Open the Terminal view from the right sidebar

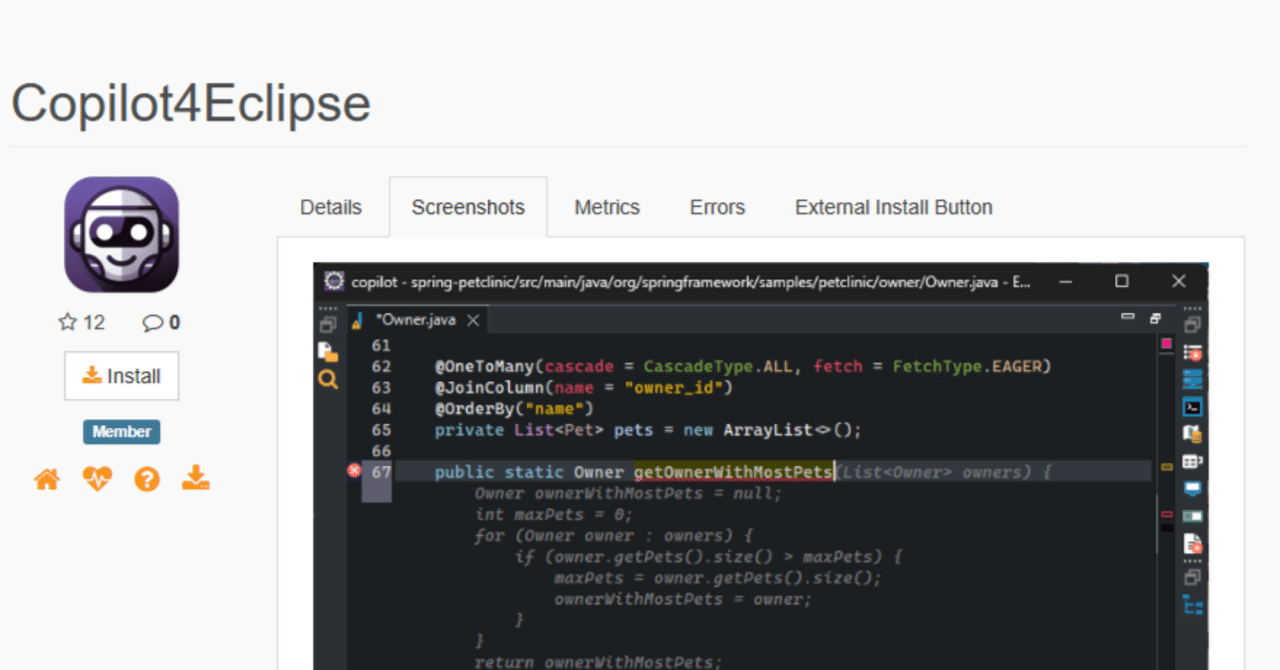[1192, 407]
